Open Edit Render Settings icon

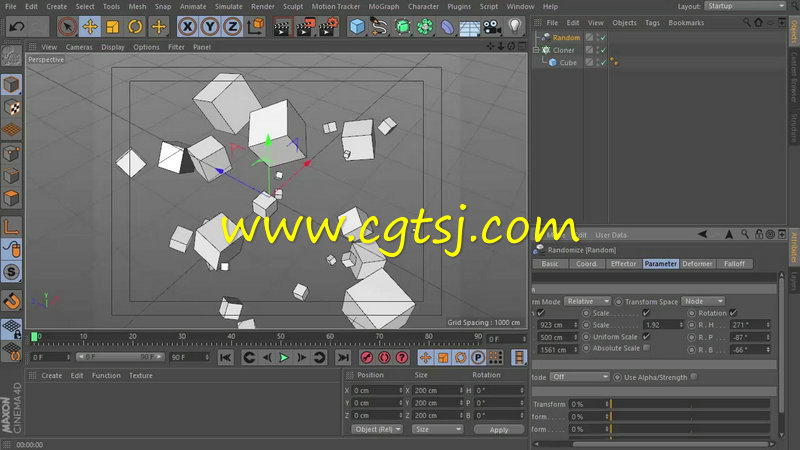328,27
